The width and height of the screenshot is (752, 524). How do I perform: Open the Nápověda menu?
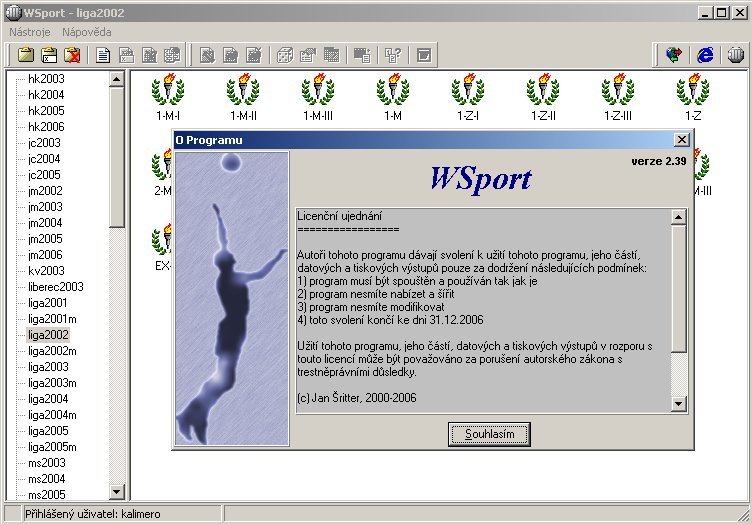tap(87, 32)
